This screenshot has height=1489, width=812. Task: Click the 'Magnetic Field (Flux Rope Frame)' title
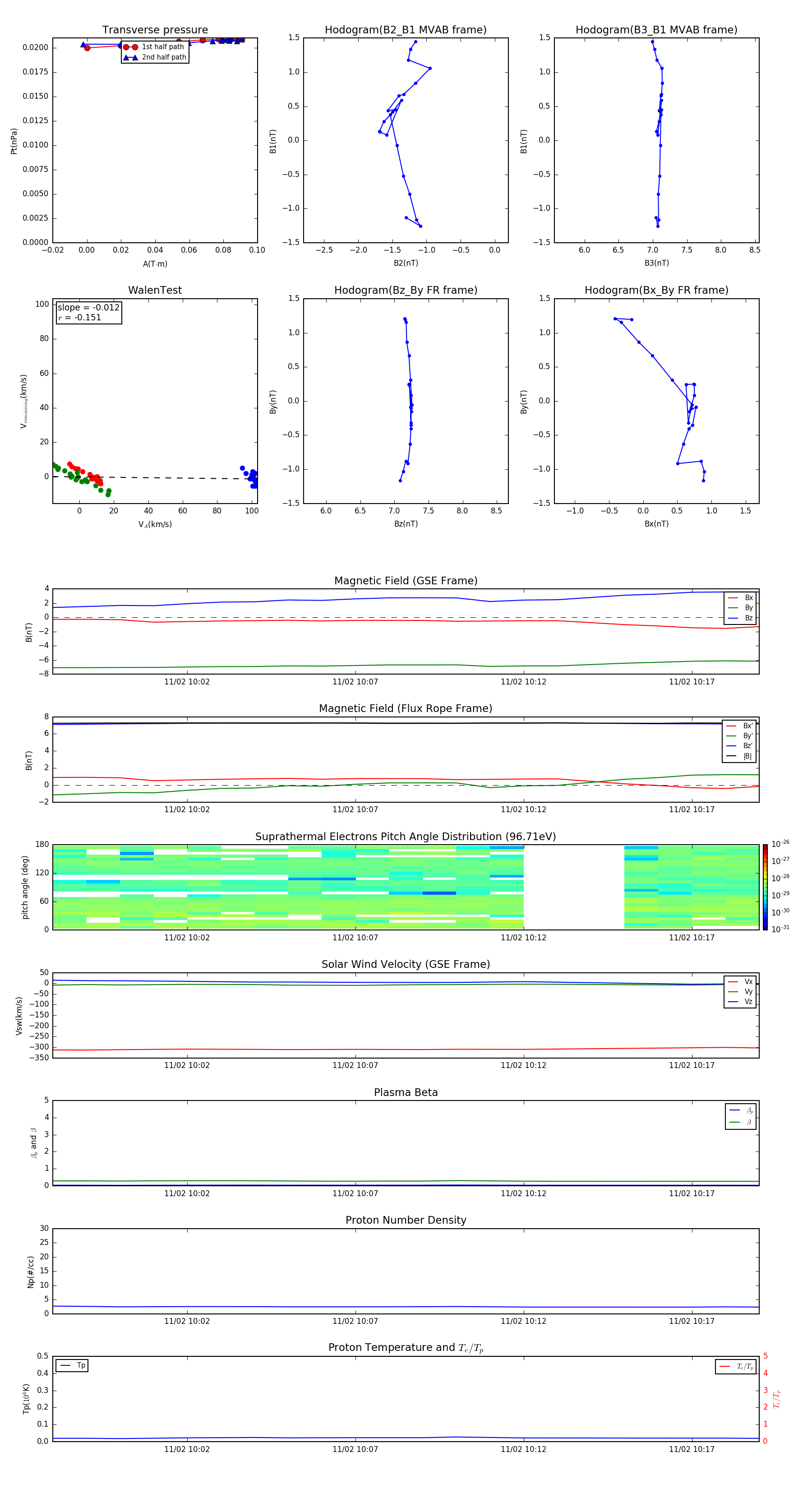(x=406, y=709)
